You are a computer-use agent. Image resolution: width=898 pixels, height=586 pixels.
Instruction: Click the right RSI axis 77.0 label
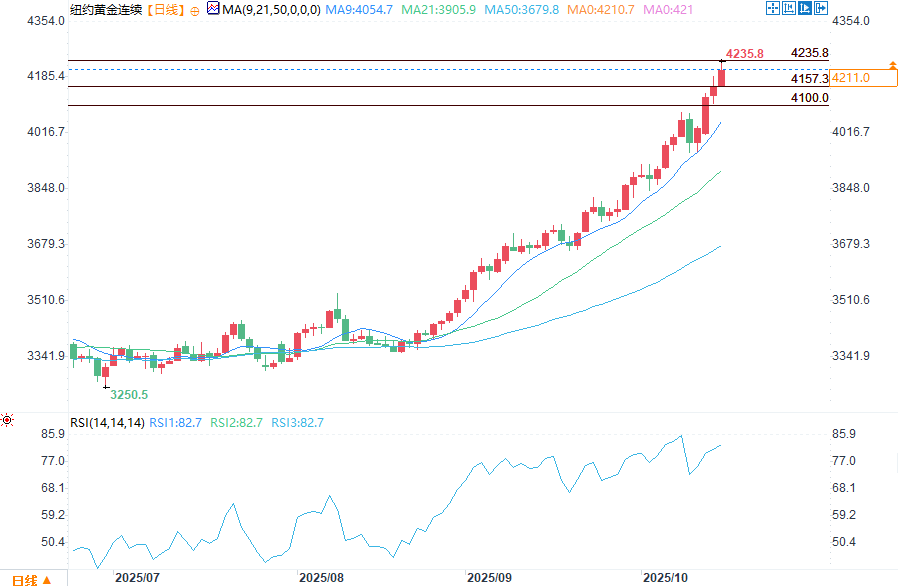pyautogui.click(x=844, y=461)
